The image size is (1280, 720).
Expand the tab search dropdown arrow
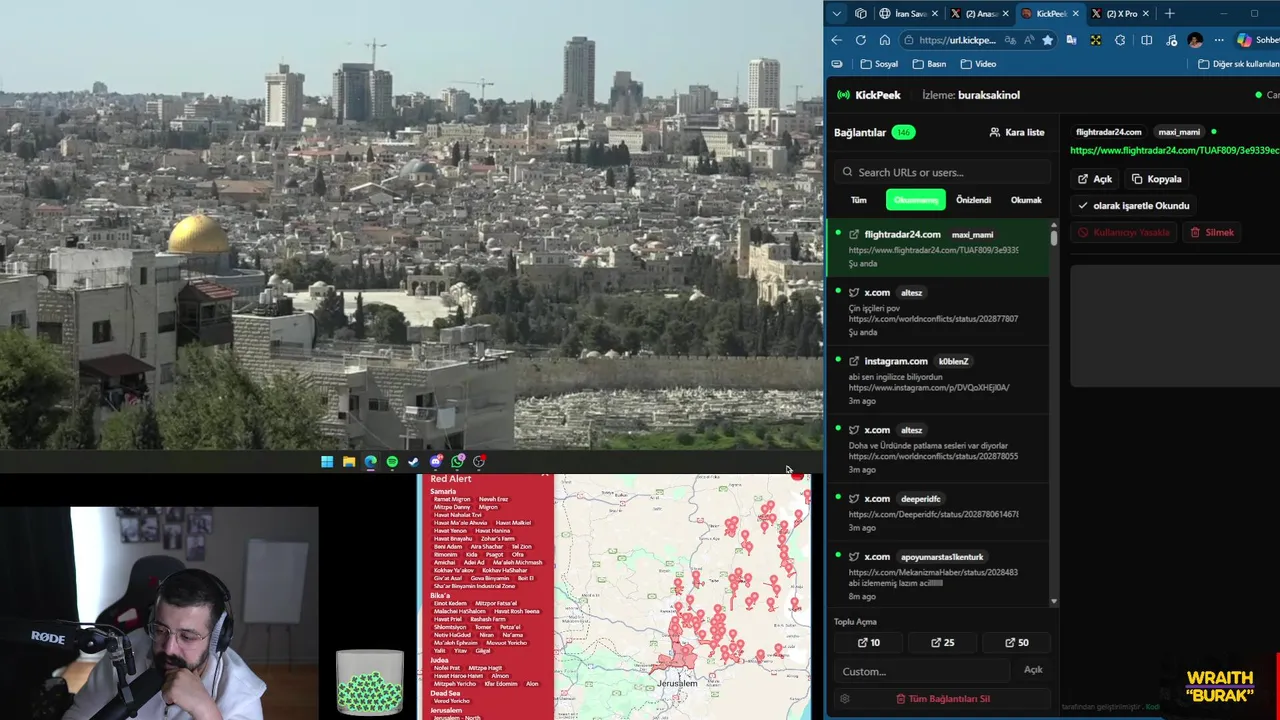[837, 13]
